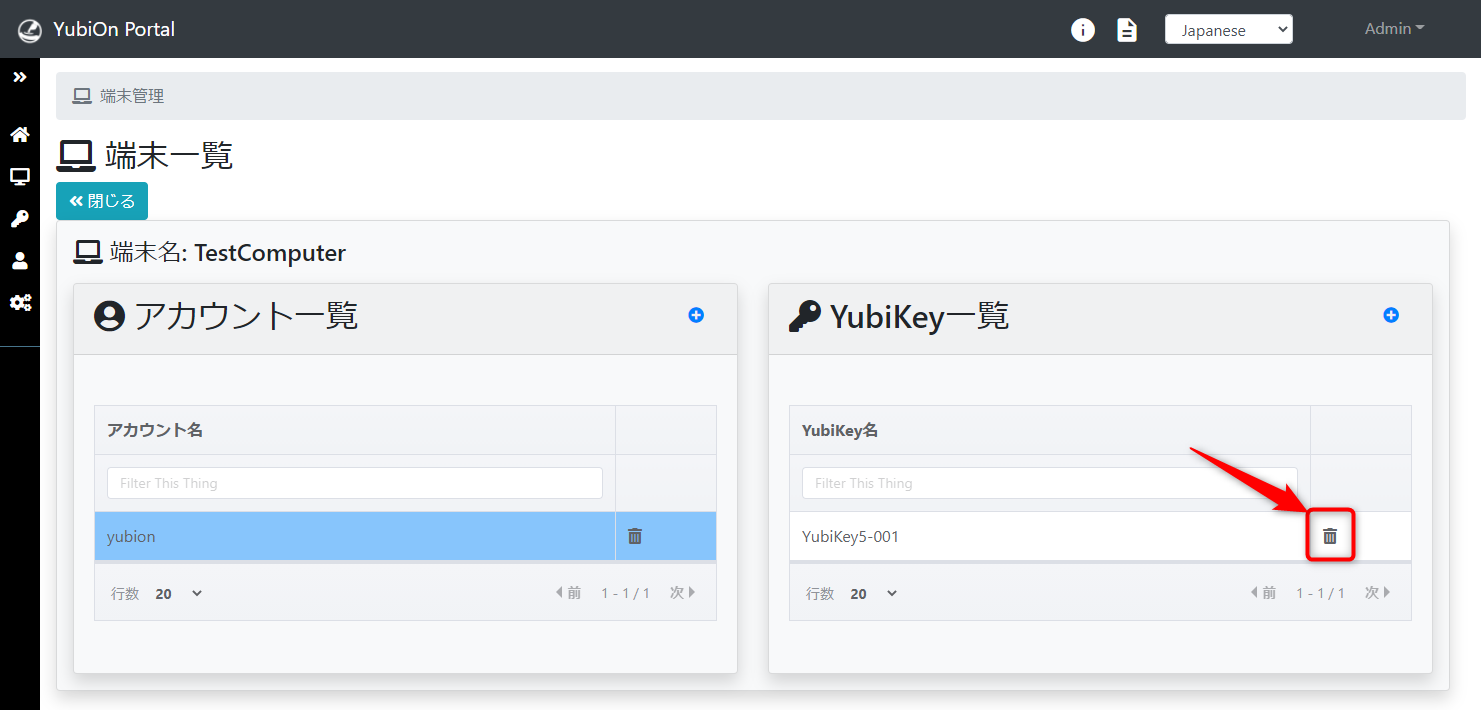The image size is (1481, 710).
Task: Open device management monitor icon in sidebar
Action: click(19, 177)
